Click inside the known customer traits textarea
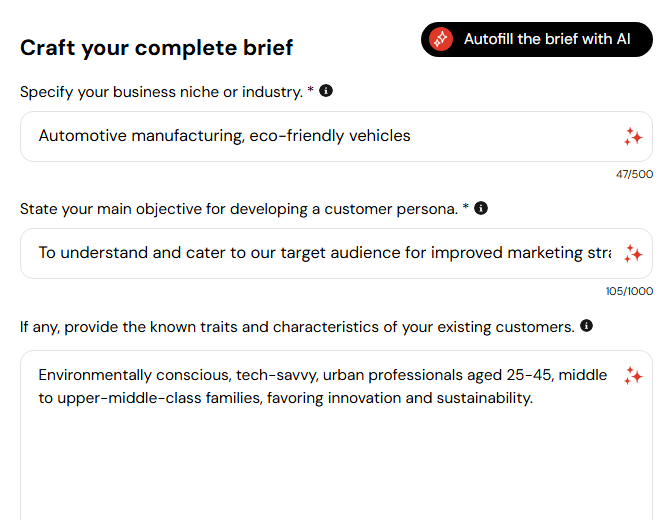 tap(336, 435)
